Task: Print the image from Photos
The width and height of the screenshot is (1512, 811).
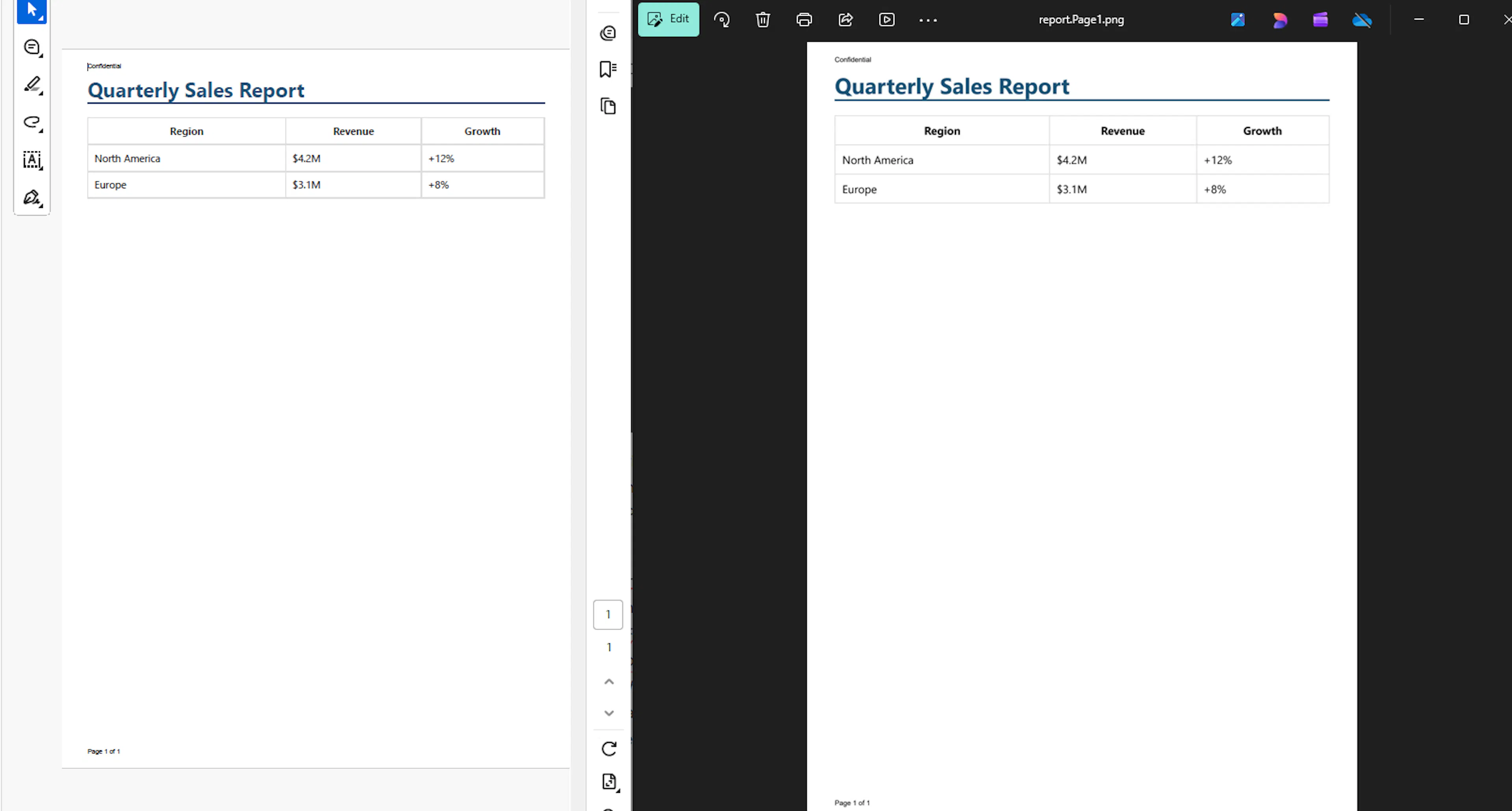Action: point(804,19)
